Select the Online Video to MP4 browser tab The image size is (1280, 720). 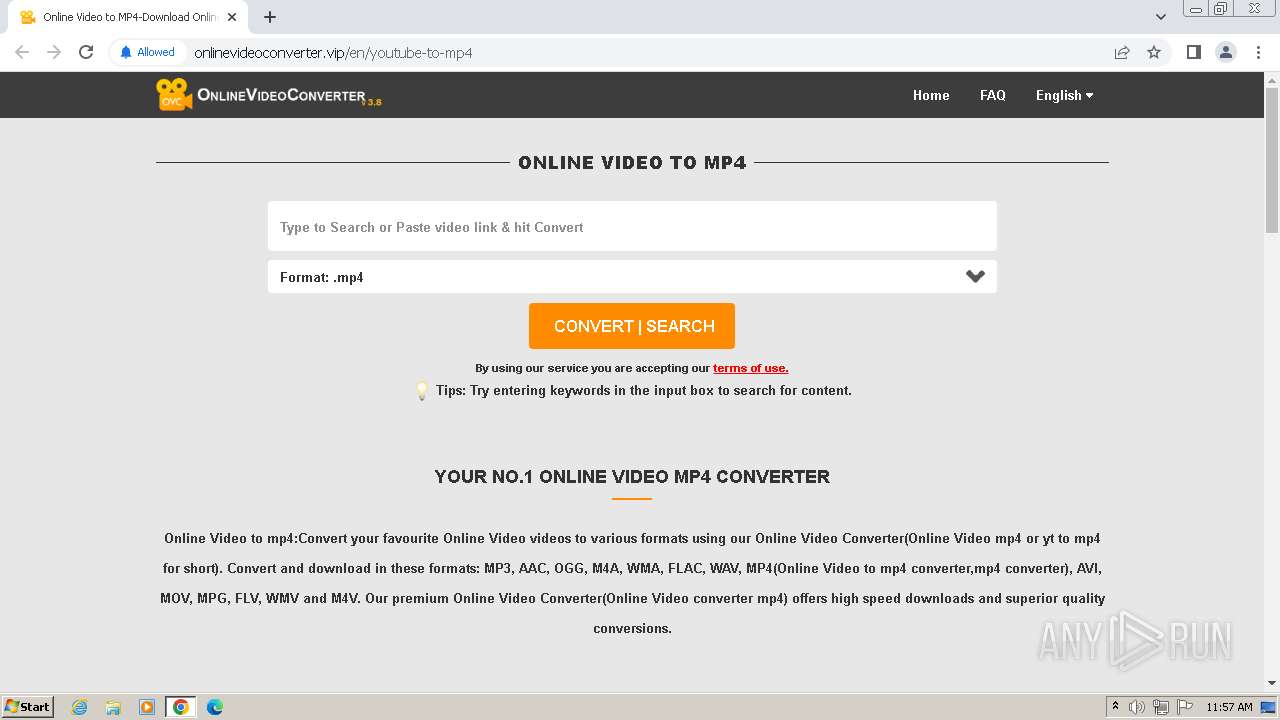coord(128,17)
